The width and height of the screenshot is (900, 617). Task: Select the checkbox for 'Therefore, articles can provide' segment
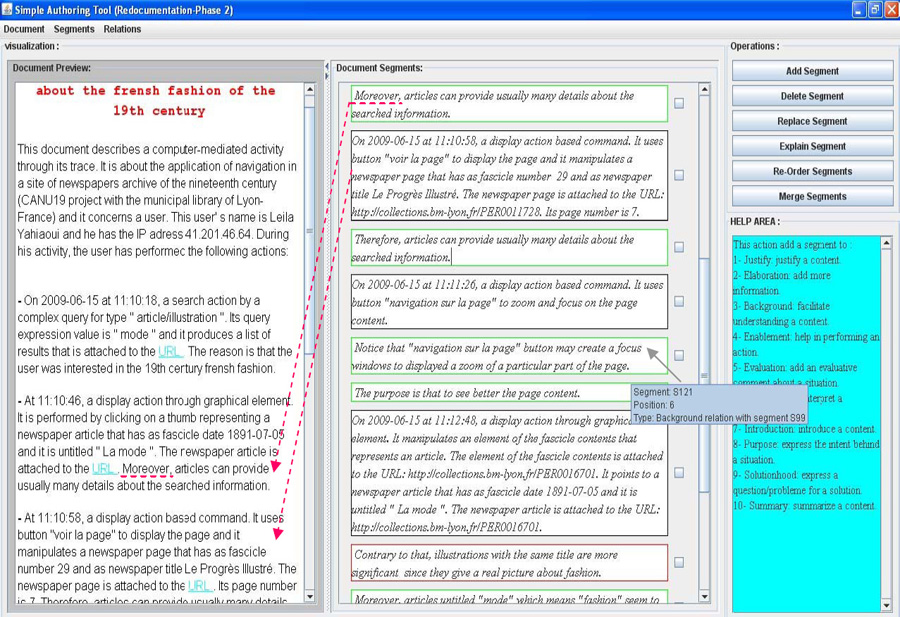point(679,247)
